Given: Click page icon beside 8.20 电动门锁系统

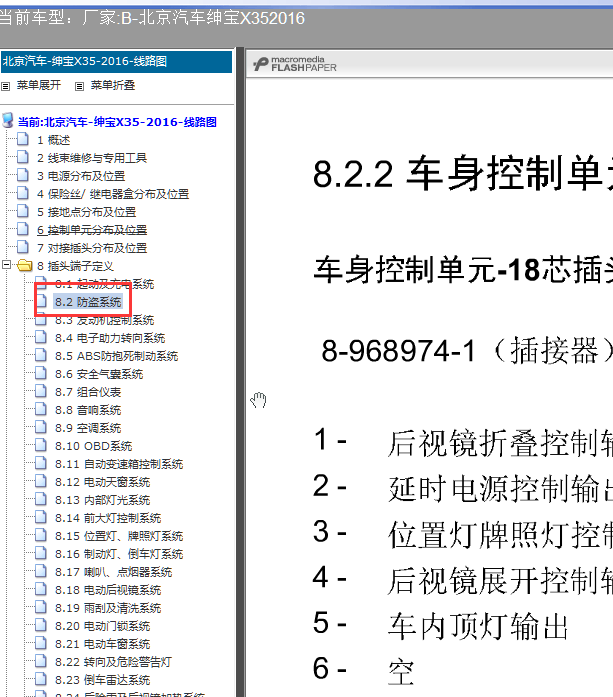Looking at the screenshot, I should [41, 625].
